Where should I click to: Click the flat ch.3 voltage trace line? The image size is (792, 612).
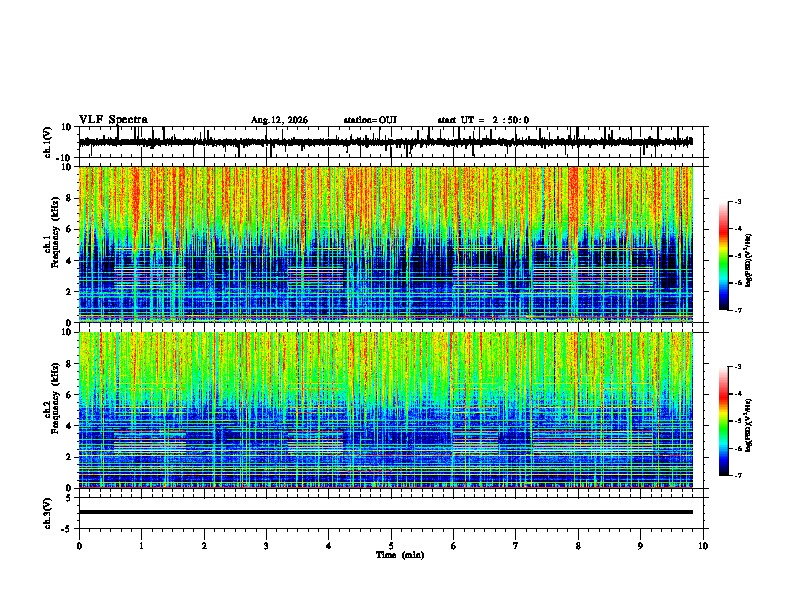[x=385, y=512]
